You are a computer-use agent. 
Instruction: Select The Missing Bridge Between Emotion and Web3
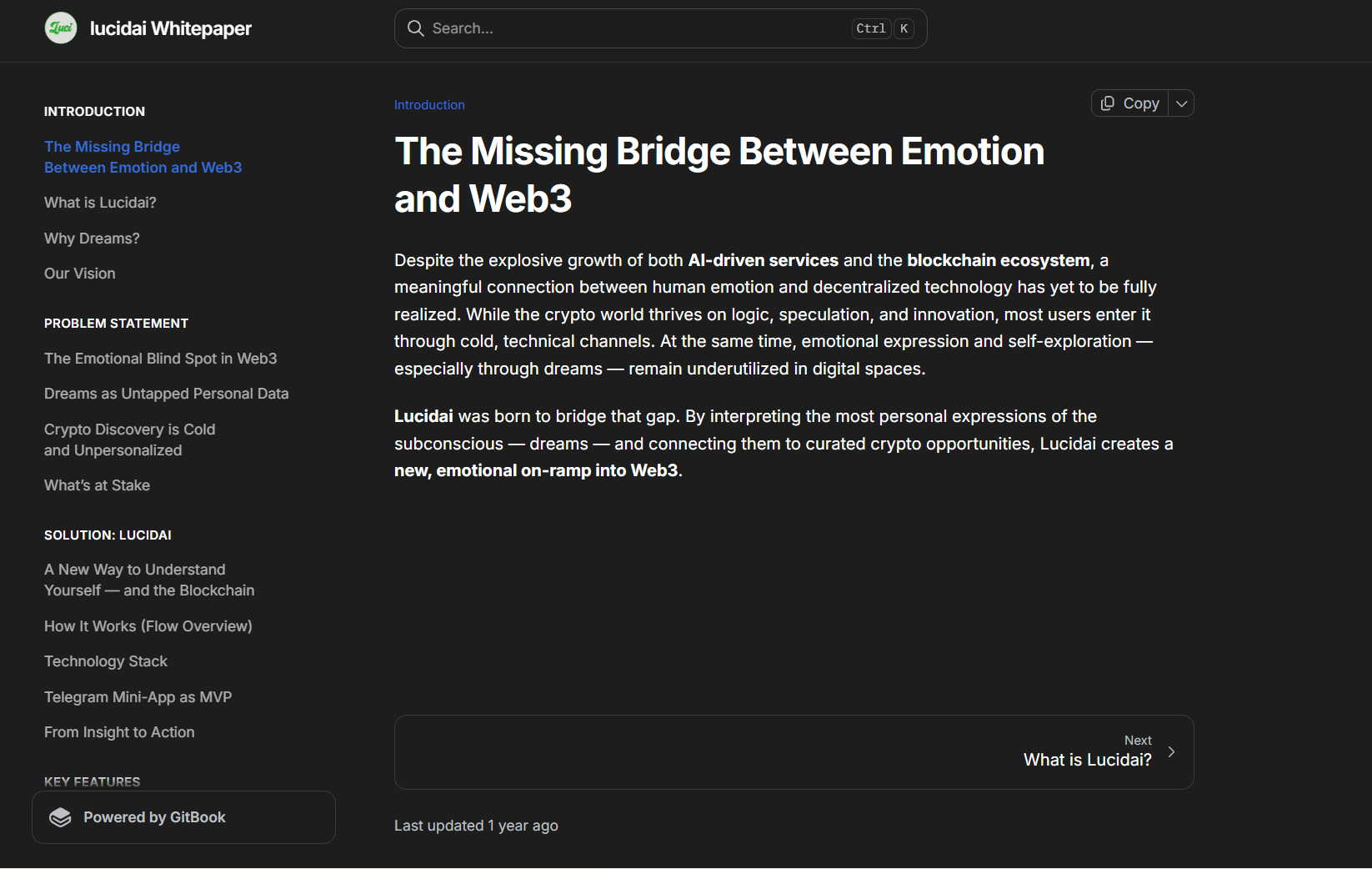coord(143,157)
